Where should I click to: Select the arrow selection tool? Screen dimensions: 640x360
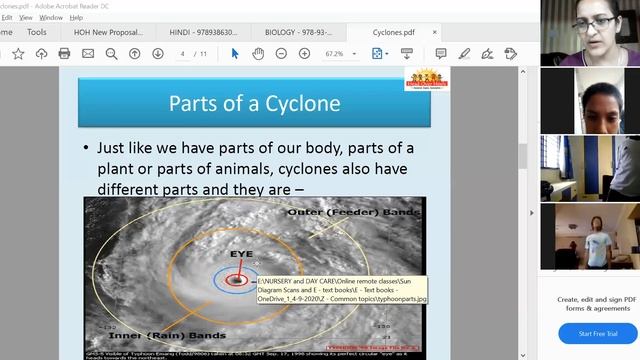235,53
